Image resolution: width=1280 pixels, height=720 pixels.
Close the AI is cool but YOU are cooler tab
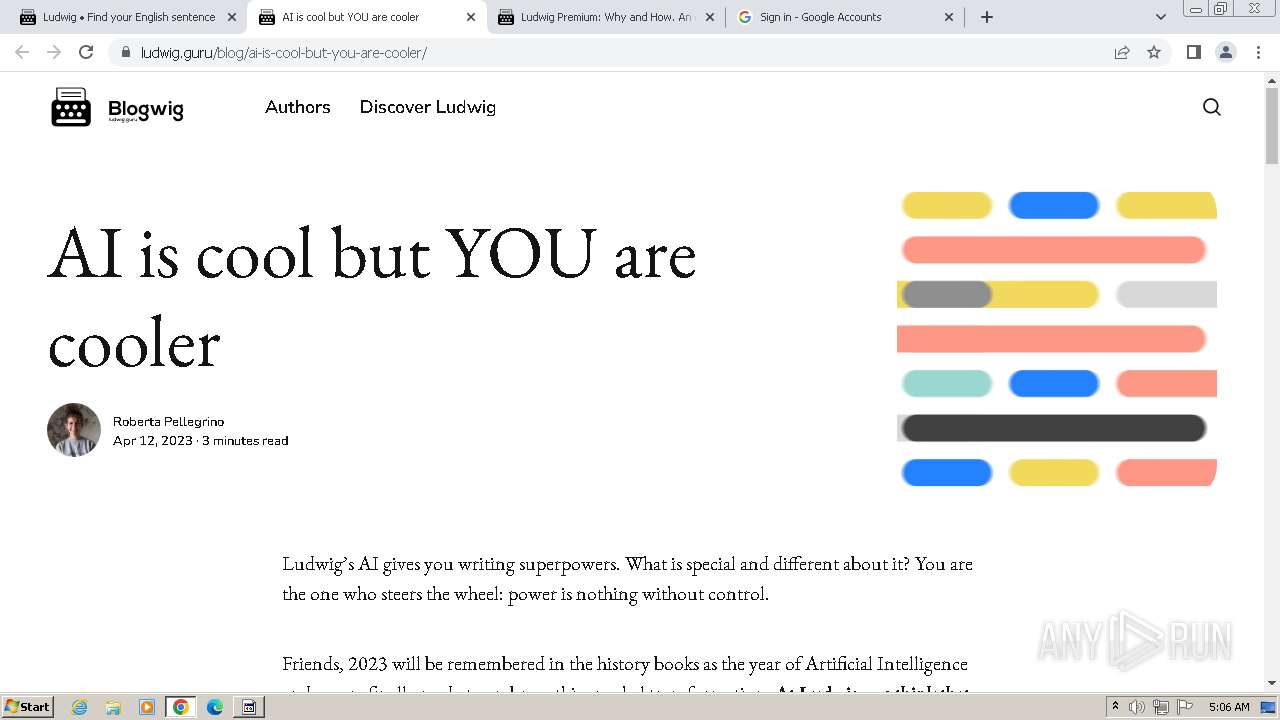click(x=471, y=17)
